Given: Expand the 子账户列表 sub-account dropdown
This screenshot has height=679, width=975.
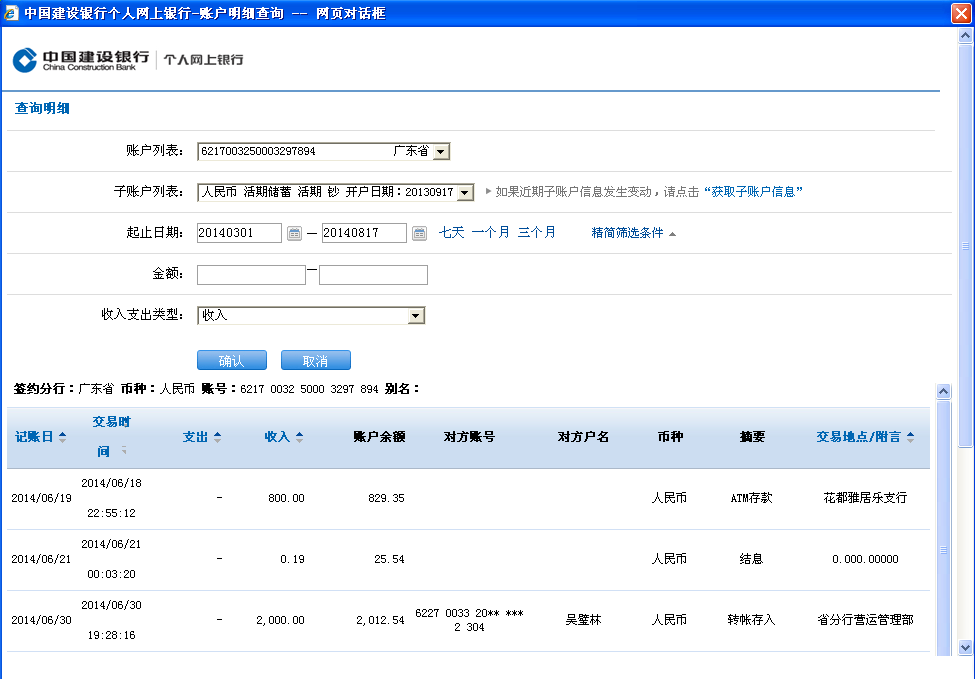Looking at the screenshot, I should point(465,192).
